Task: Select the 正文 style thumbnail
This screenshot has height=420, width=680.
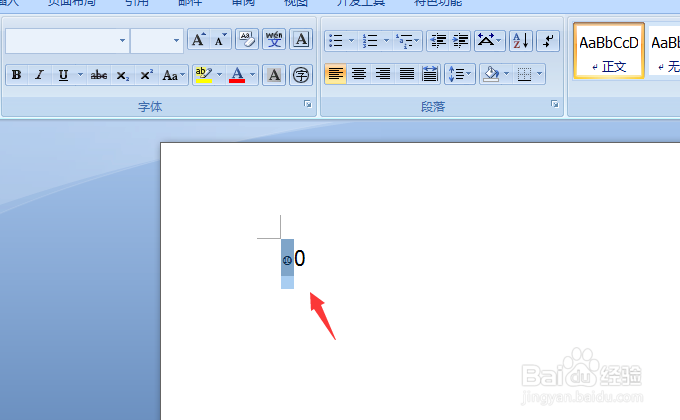Action: [609, 51]
